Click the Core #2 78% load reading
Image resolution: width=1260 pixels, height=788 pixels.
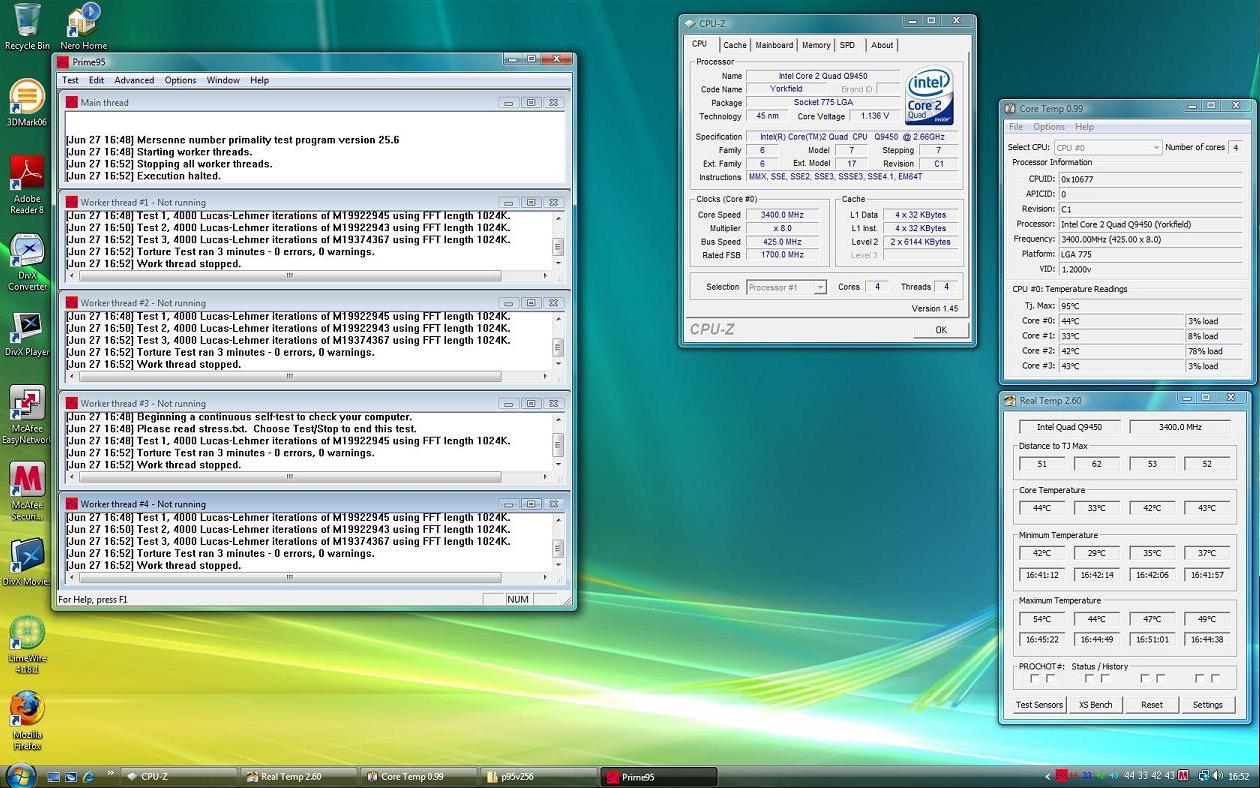[x=1212, y=351]
